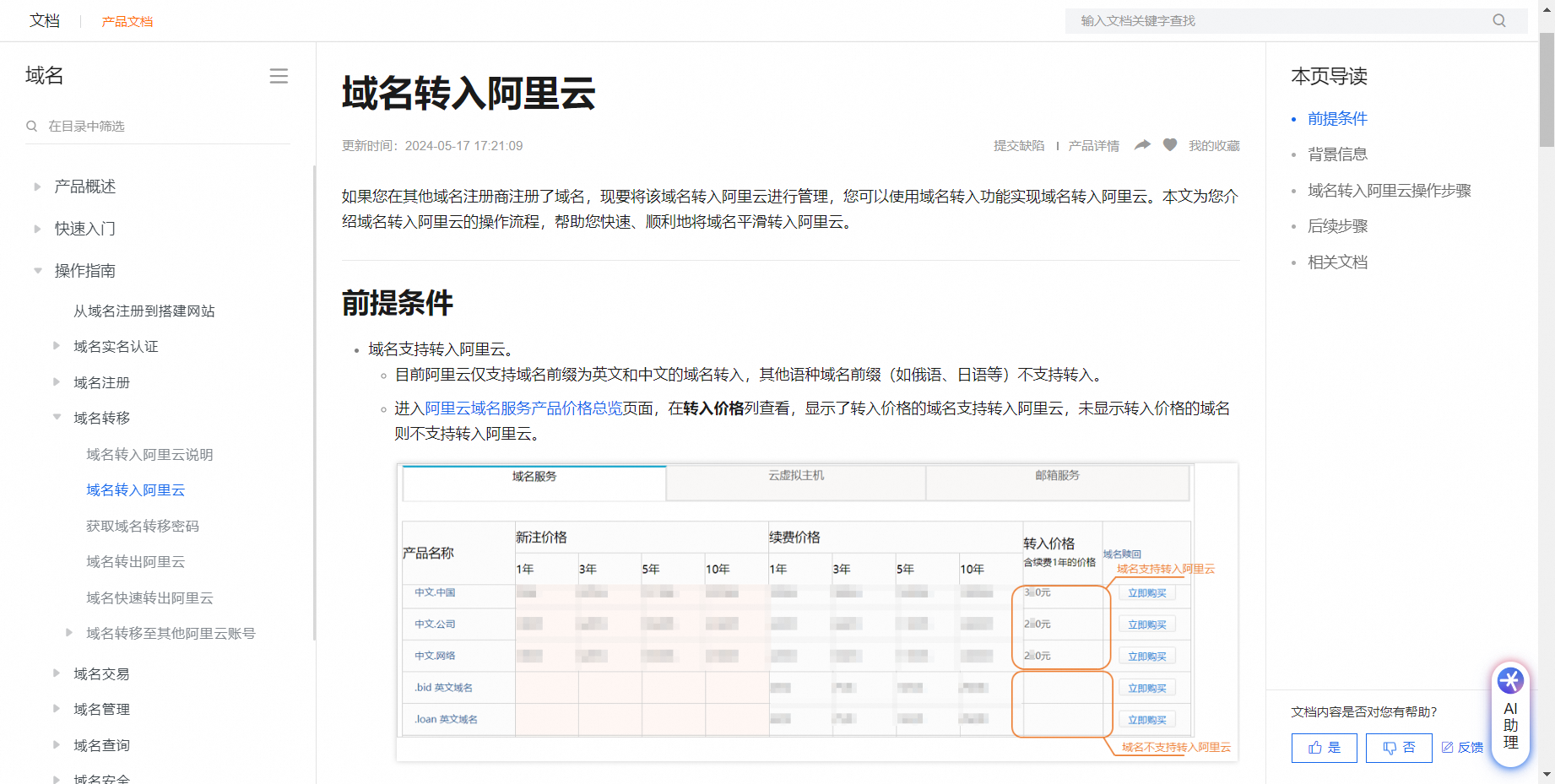1555x784 pixels.
Task: Expand the 域名查询 node
Action: coord(57,745)
